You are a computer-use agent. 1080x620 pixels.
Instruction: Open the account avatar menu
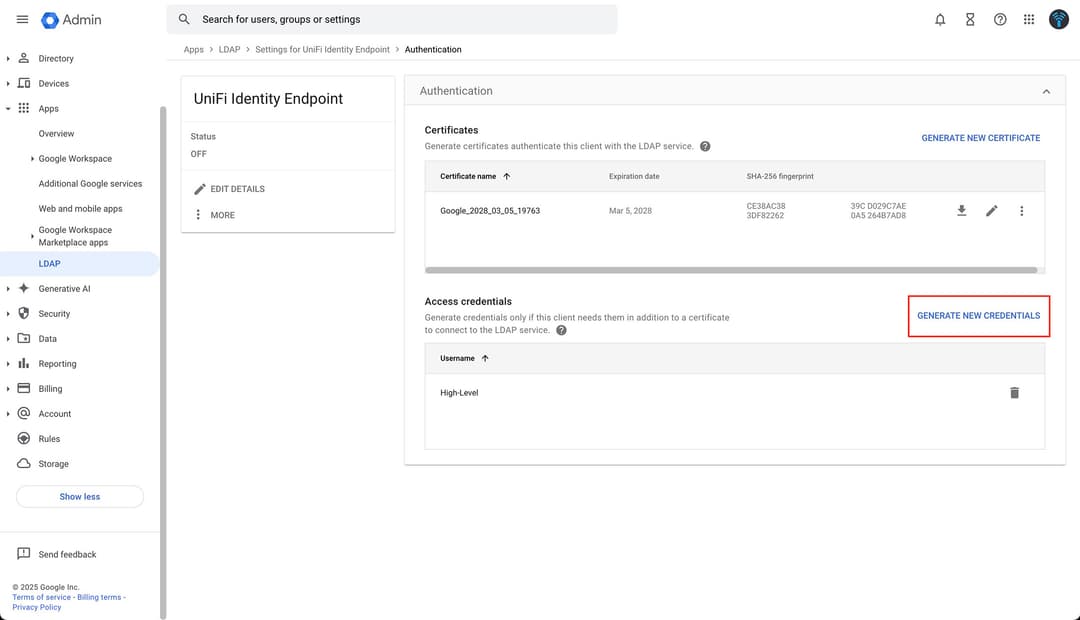pos(1059,19)
